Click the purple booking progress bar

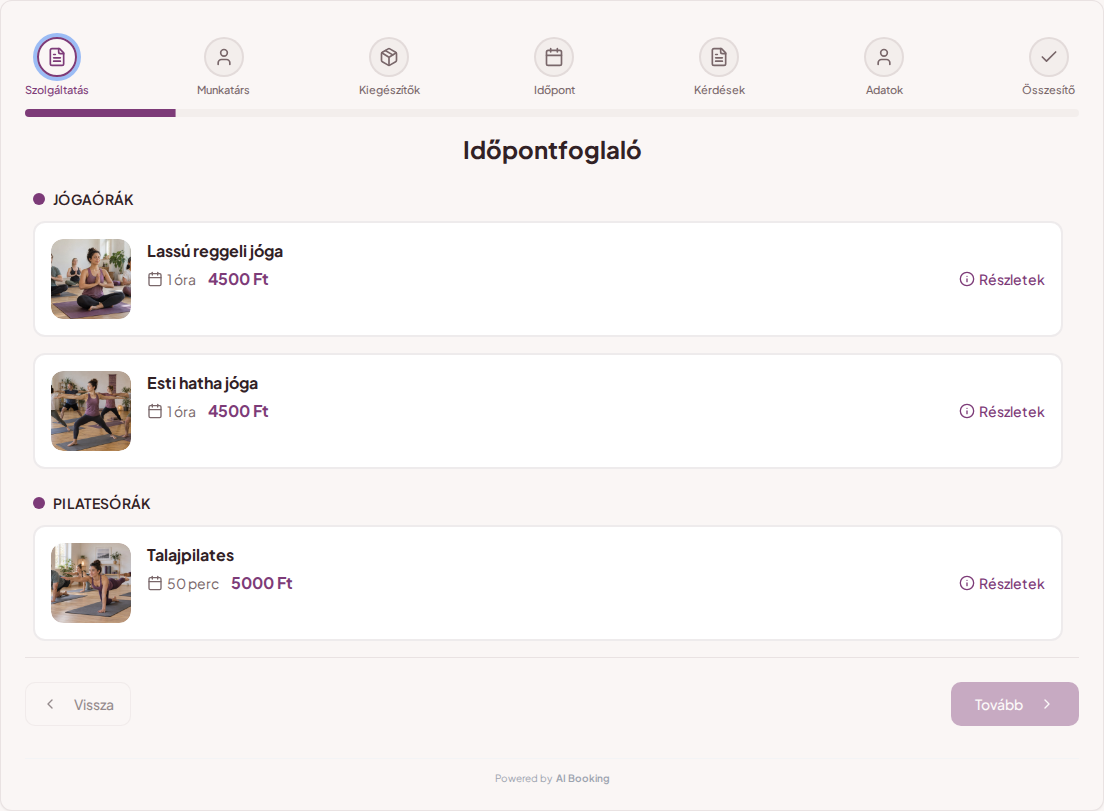point(101,113)
